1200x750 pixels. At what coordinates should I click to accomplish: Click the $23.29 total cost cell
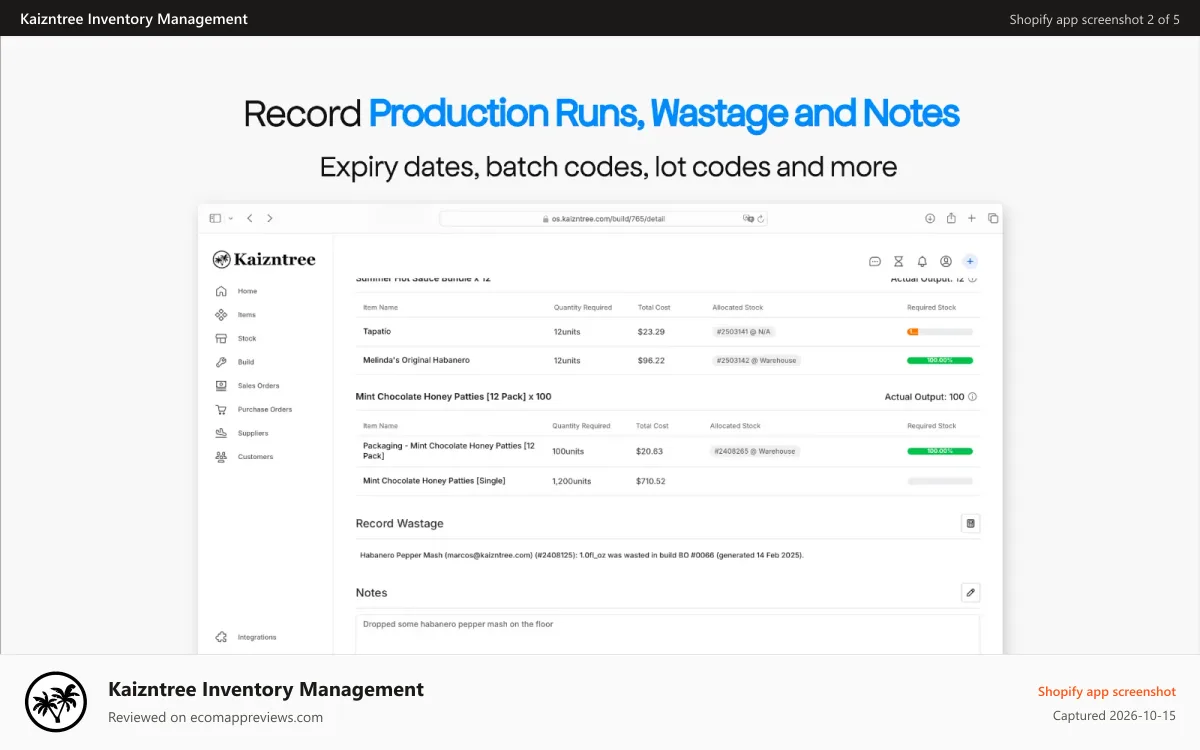651,331
